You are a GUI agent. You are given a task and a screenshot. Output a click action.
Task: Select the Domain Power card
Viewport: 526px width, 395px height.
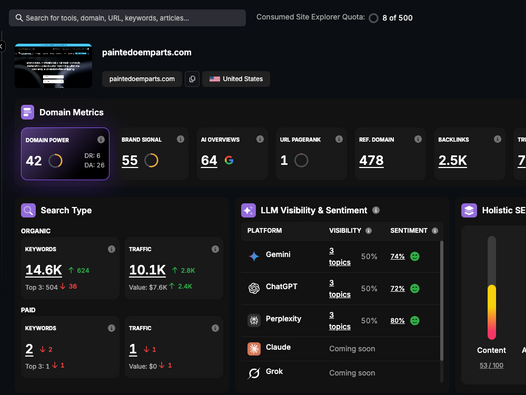(65, 154)
